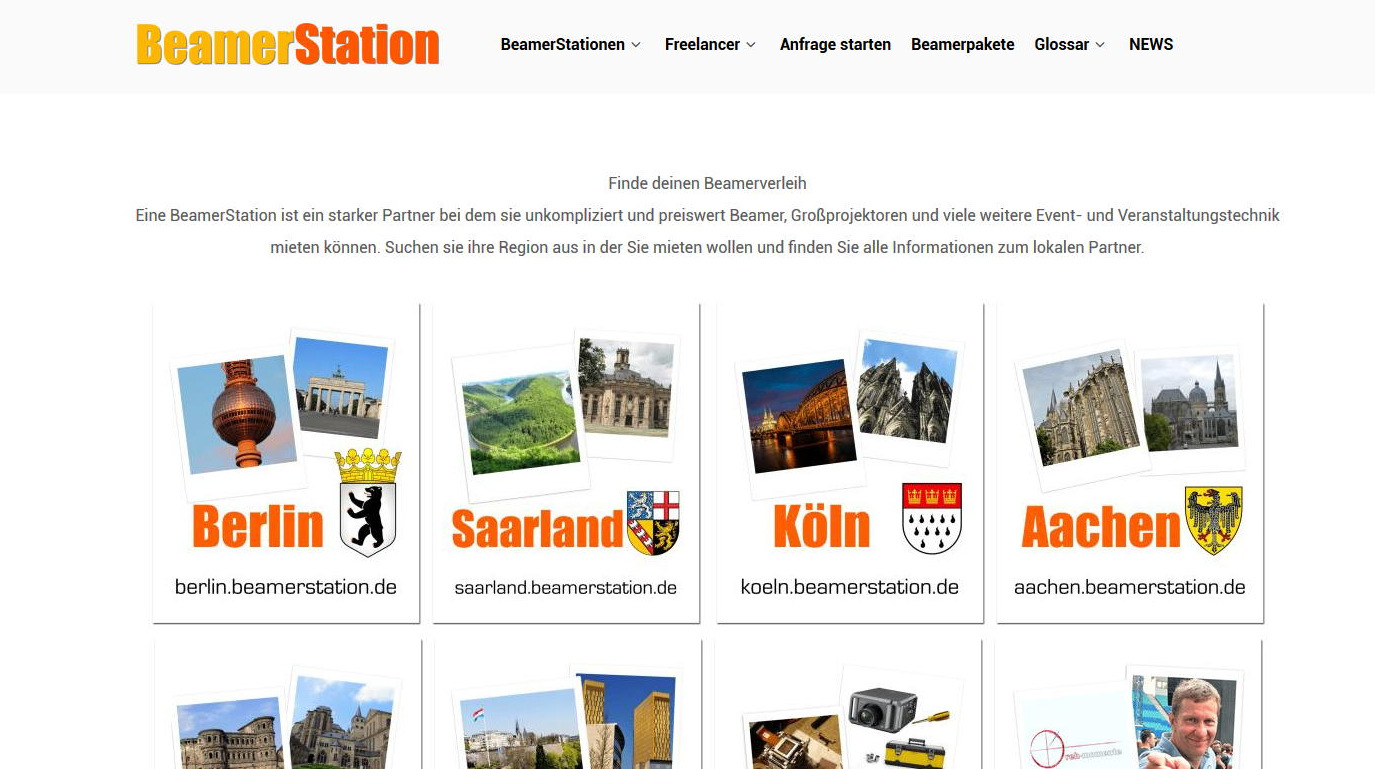Open berlin.beamerstation.de link
This screenshot has height=769, width=1375.
point(286,587)
